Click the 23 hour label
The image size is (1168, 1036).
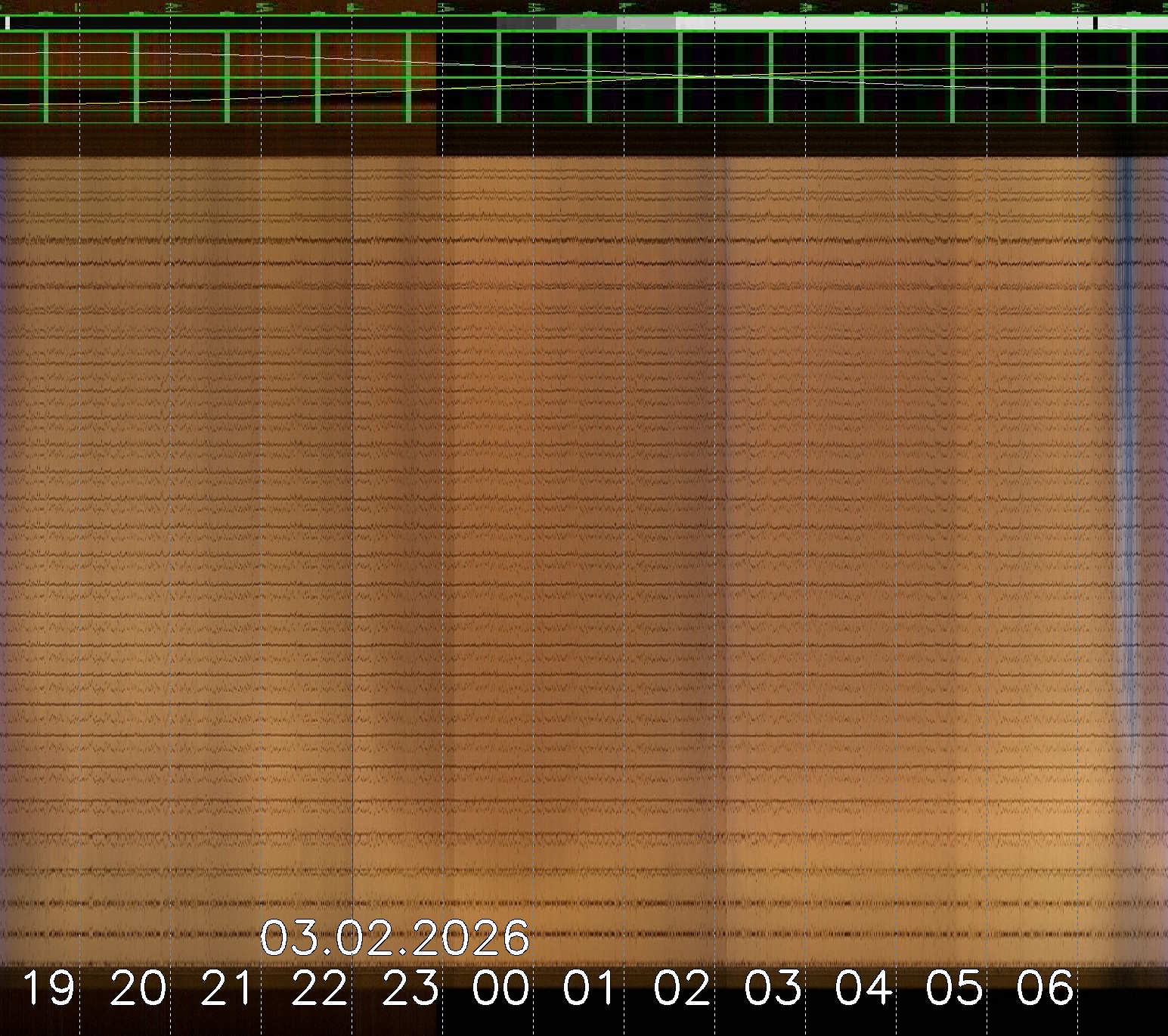point(411,988)
